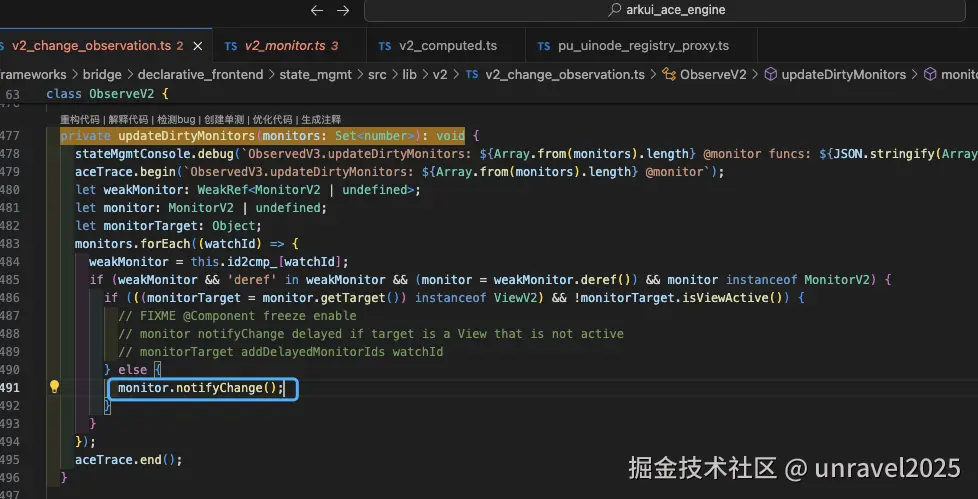This screenshot has height=499, width=978.
Task: Click the 解释代码 code lens action
Action: pos(128,120)
